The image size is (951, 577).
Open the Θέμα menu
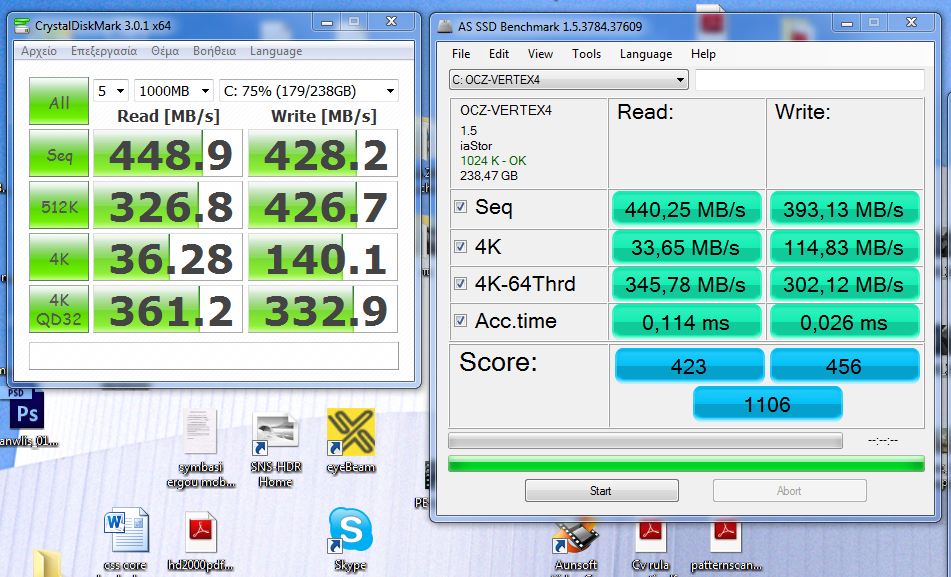pyautogui.click(x=165, y=51)
